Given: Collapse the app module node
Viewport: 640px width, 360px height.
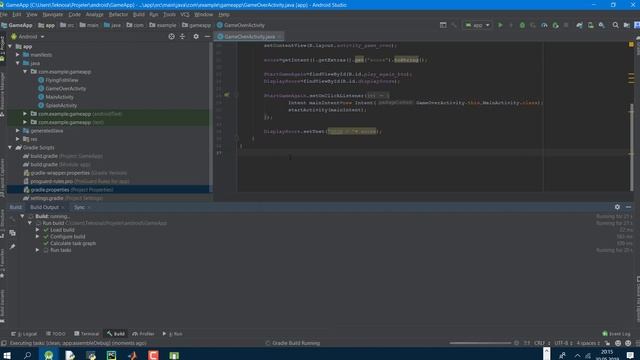Looking at the screenshot, I should tap(10, 47).
